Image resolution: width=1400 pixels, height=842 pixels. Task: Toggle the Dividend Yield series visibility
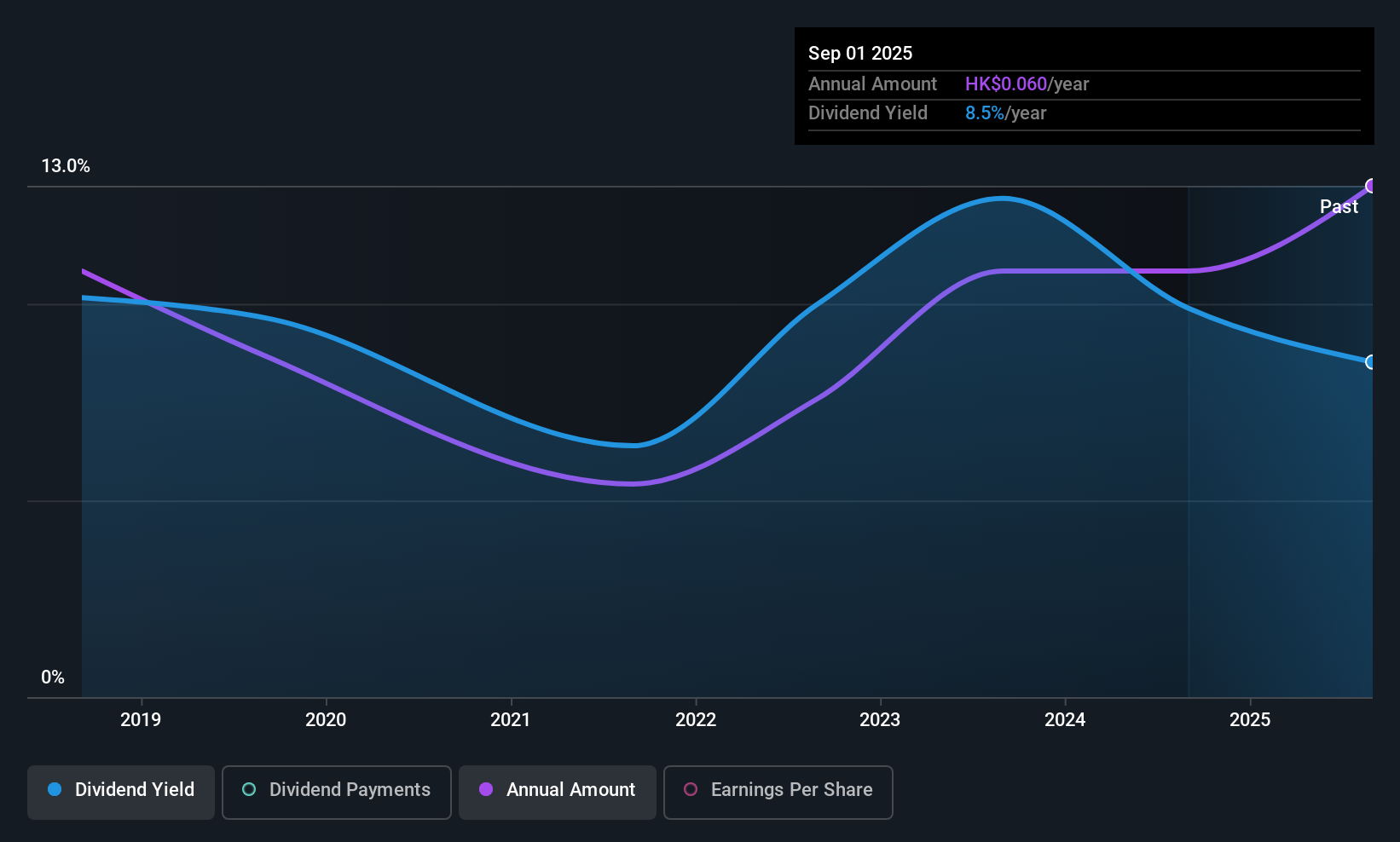coord(120,791)
